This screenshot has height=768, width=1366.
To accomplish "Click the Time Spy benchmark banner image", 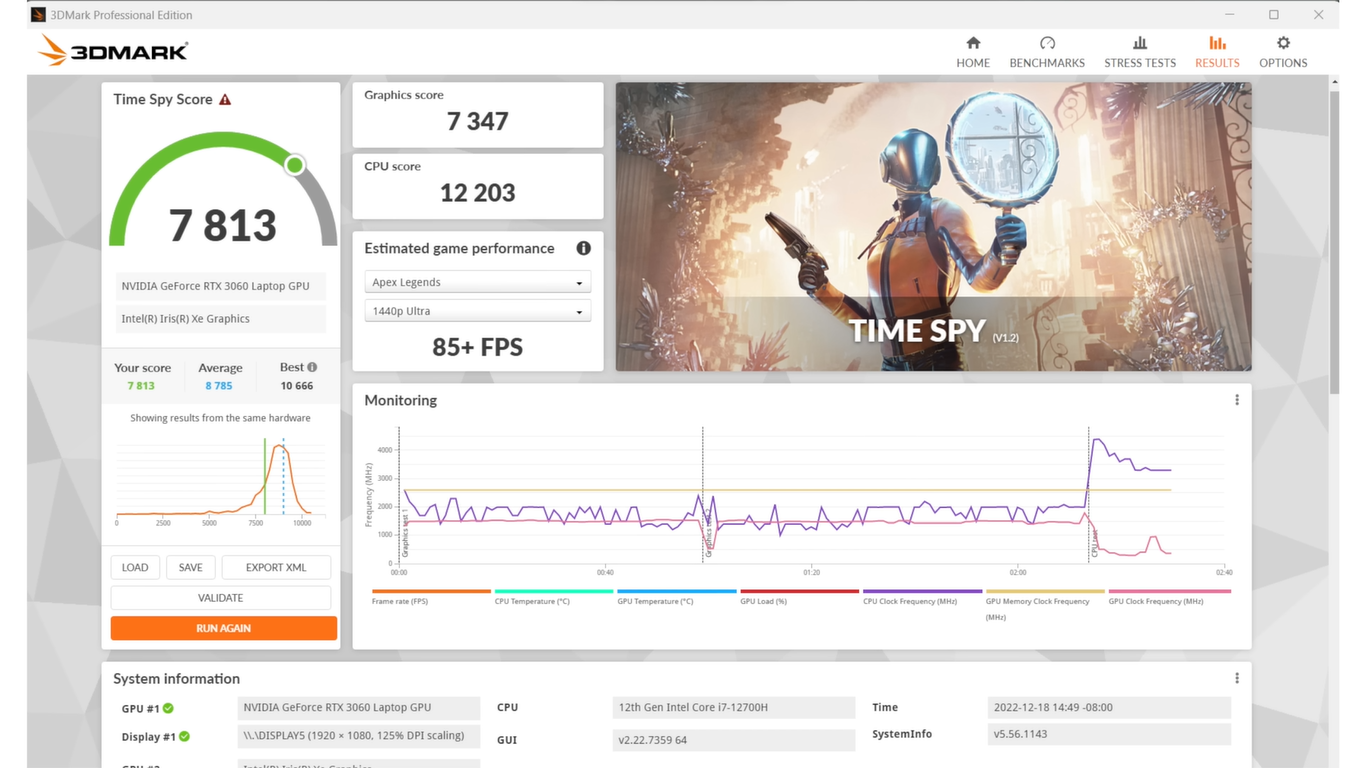I will point(932,227).
